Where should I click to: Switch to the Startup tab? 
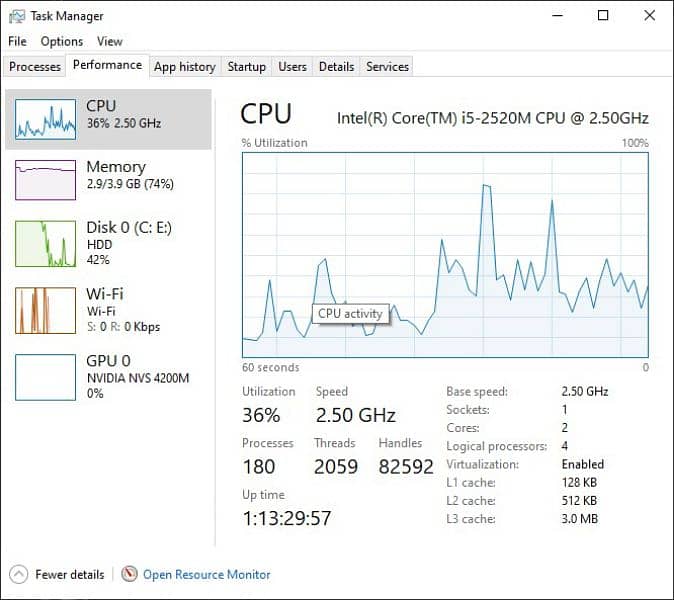coord(246,66)
